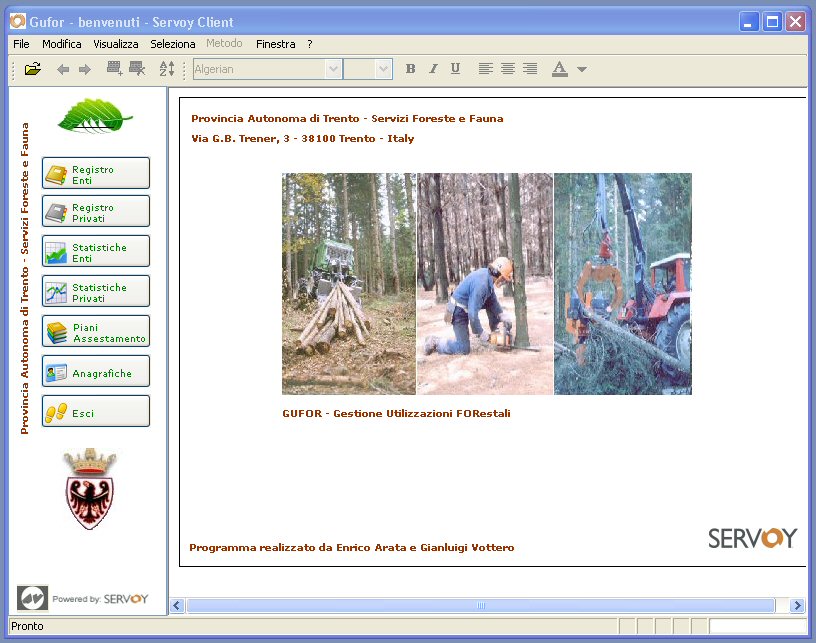Open Piani Assestamento
Screen dimensions: 816x643
(x=96, y=331)
